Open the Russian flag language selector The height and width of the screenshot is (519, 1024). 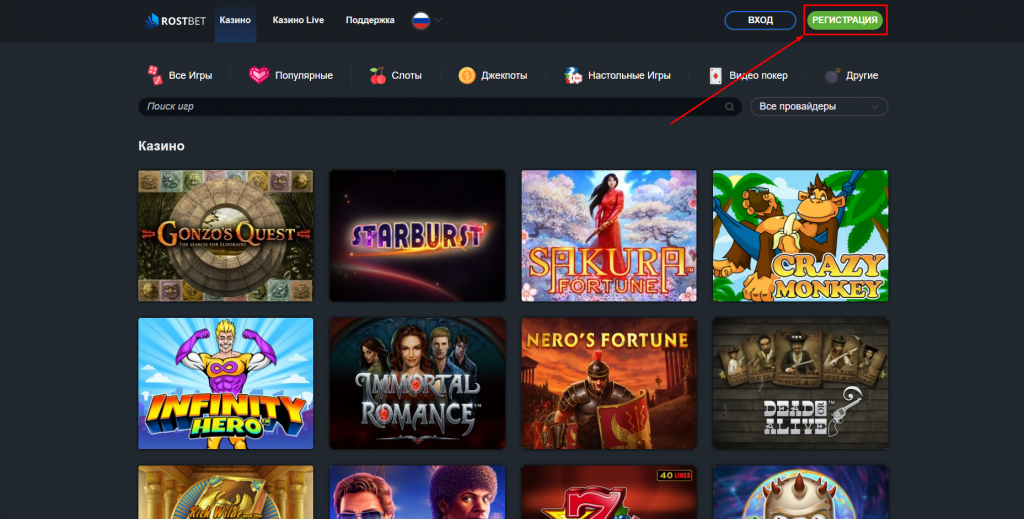pyautogui.click(x=421, y=20)
